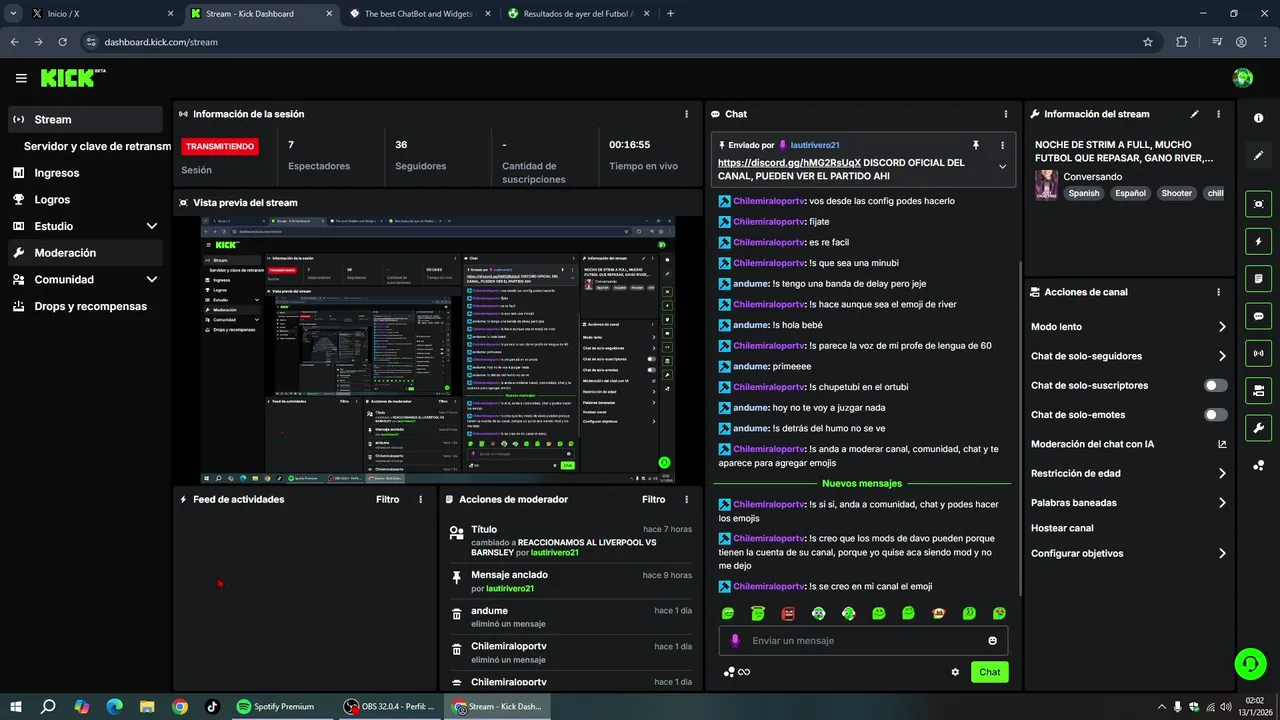Open options menu of Feed de actividades
This screenshot has width=1280, height=720.
pos(420,499)
